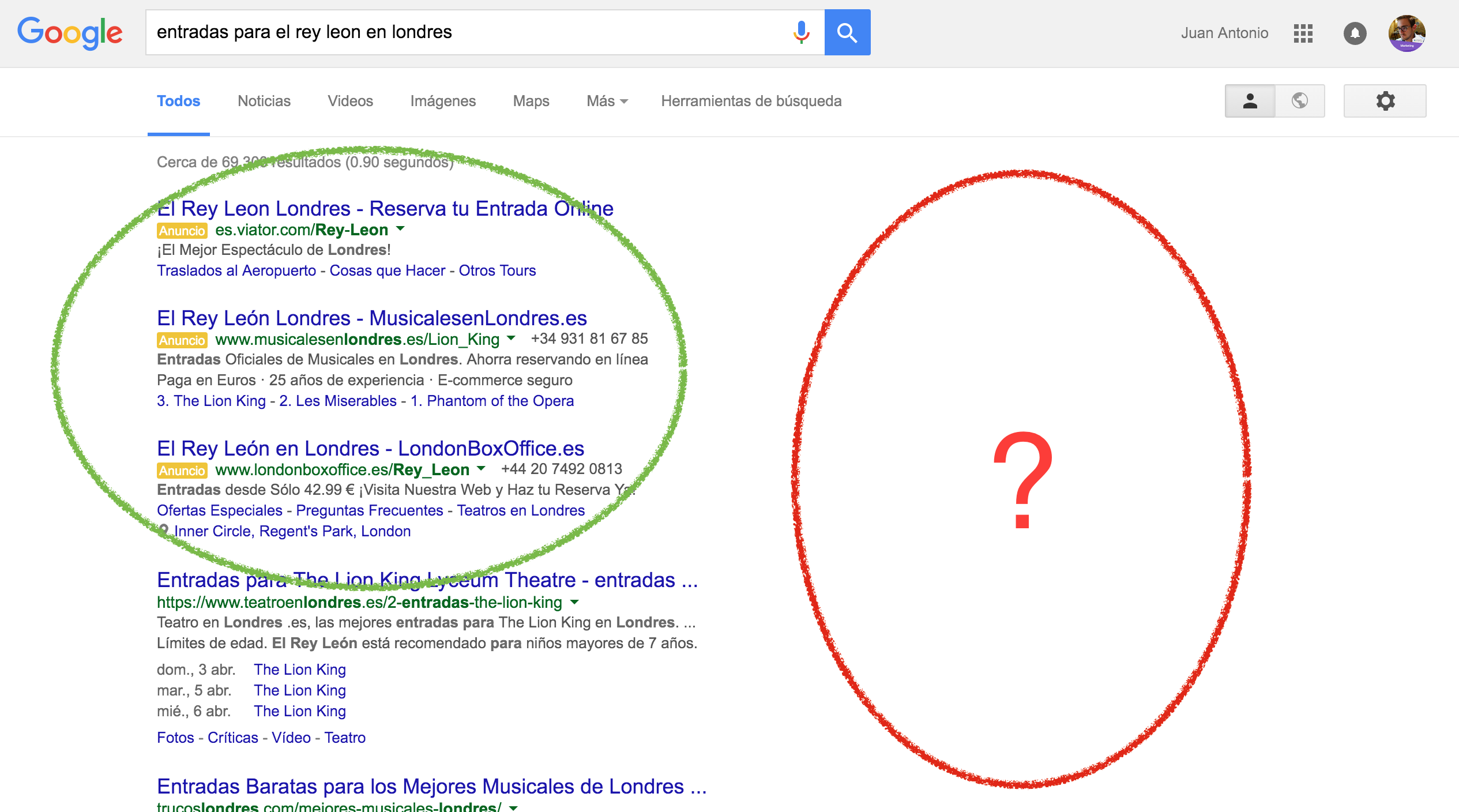The height and width of the screenshot is (812, 1459).
Task: Open Ofertas Especiales sitelink
Action: (x=220, y=510)
